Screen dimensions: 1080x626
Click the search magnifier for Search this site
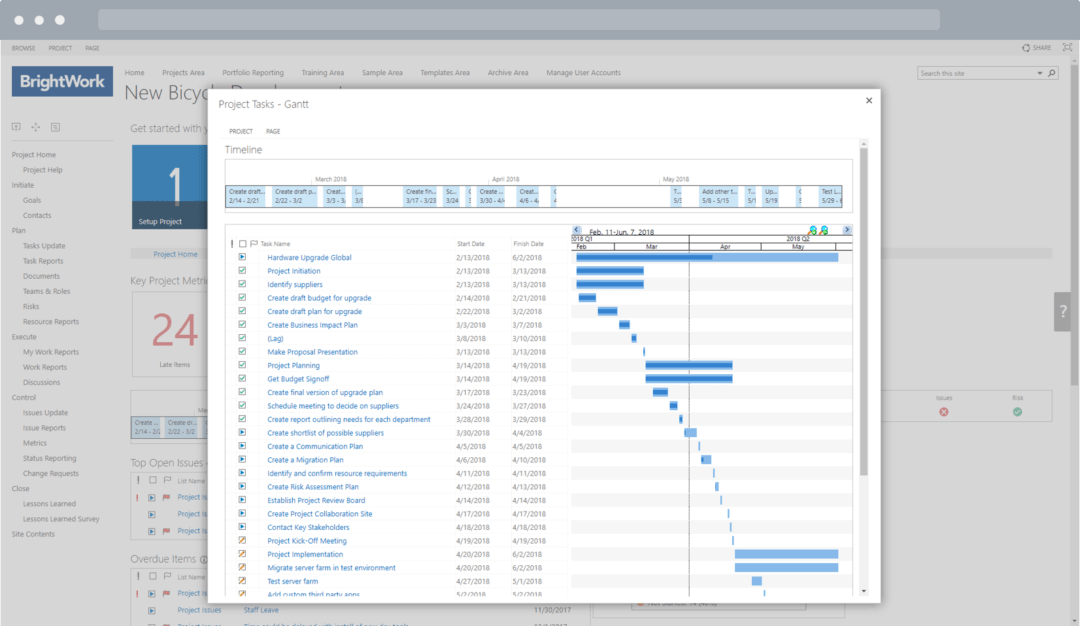[1050, 72]
